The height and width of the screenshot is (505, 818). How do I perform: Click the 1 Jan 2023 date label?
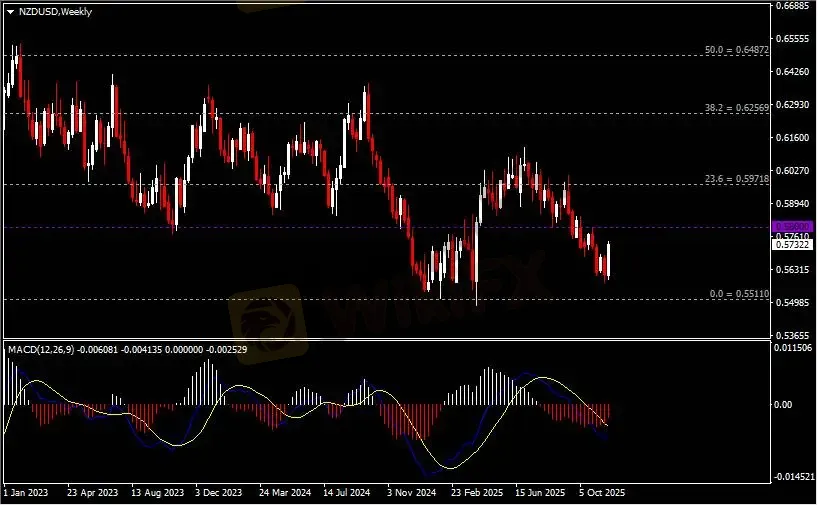click(27, 493)
